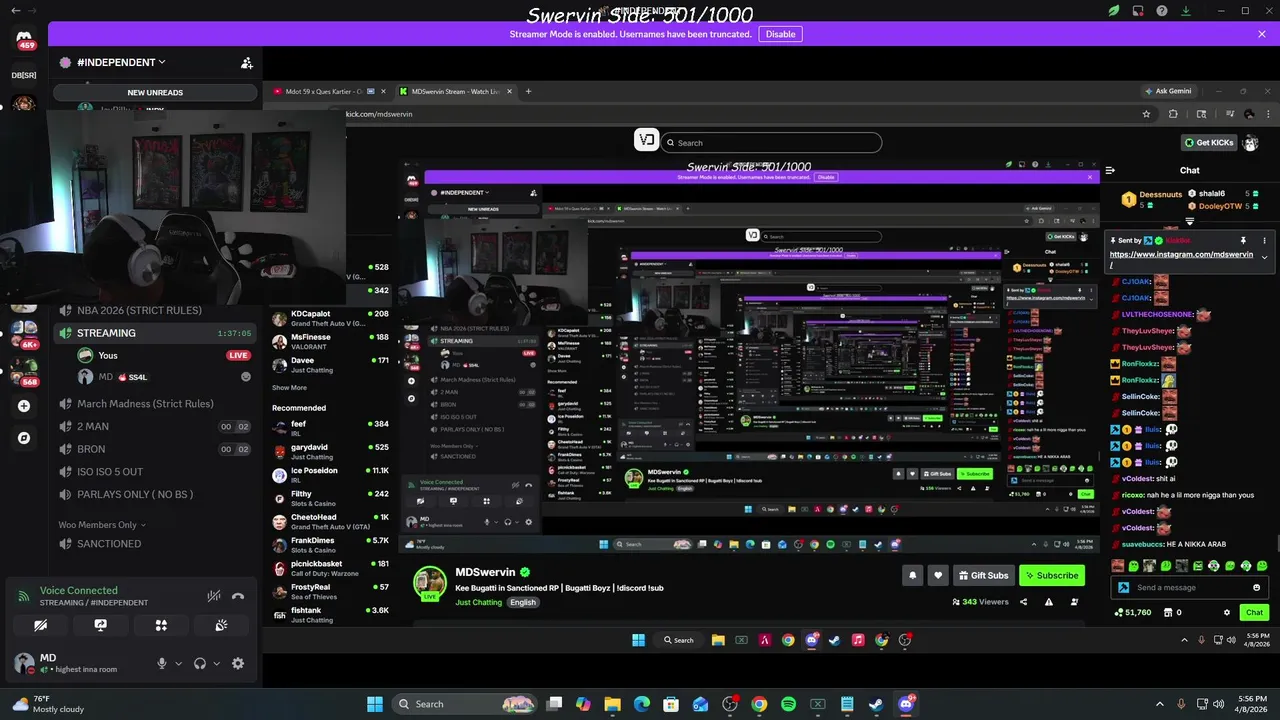Screen dimensions: 1280x720
Task: Disable Streamer Mode in banner
Action: point(780,34)
